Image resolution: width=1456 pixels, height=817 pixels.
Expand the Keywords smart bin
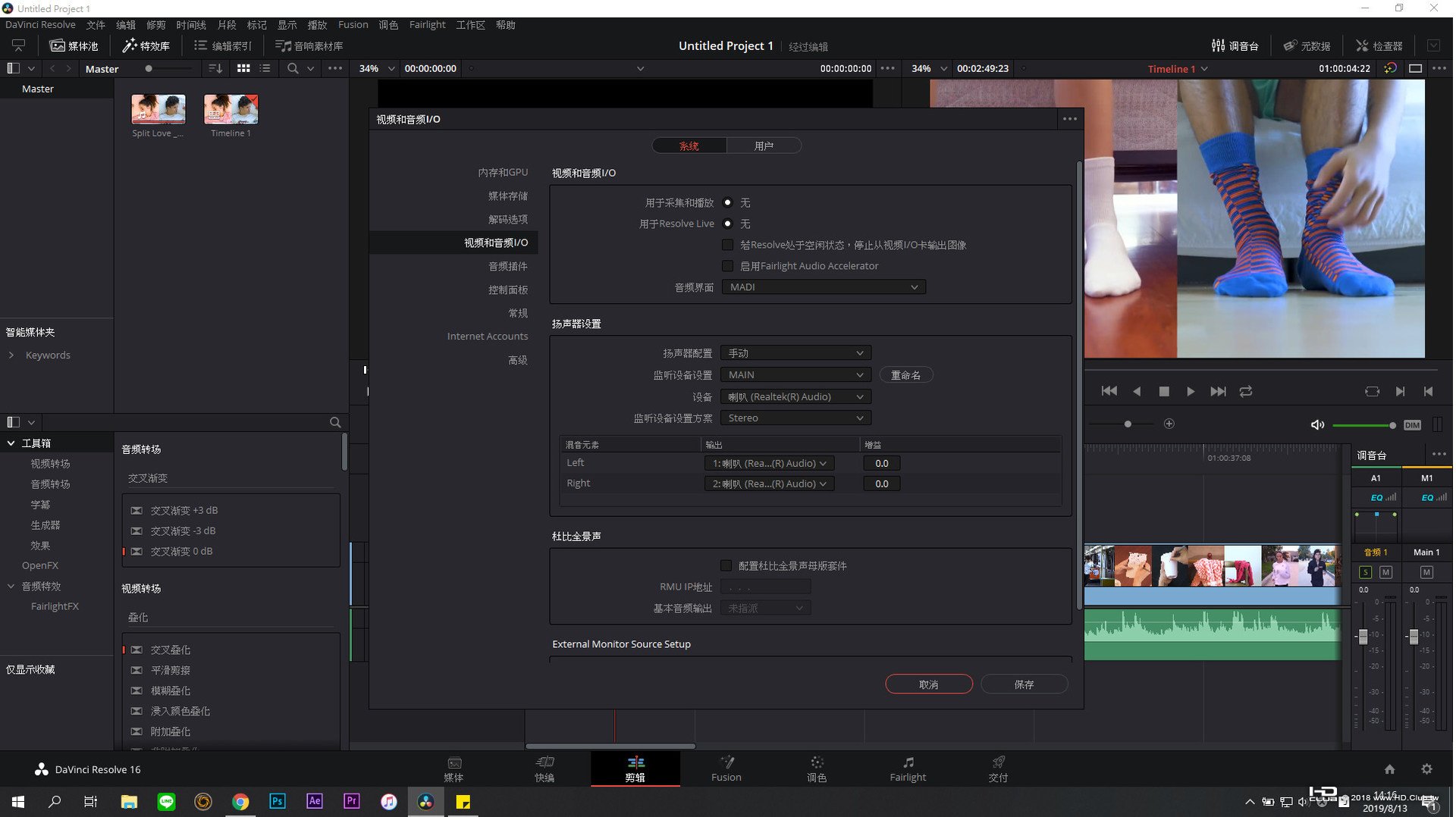click(x=11, y=355)
